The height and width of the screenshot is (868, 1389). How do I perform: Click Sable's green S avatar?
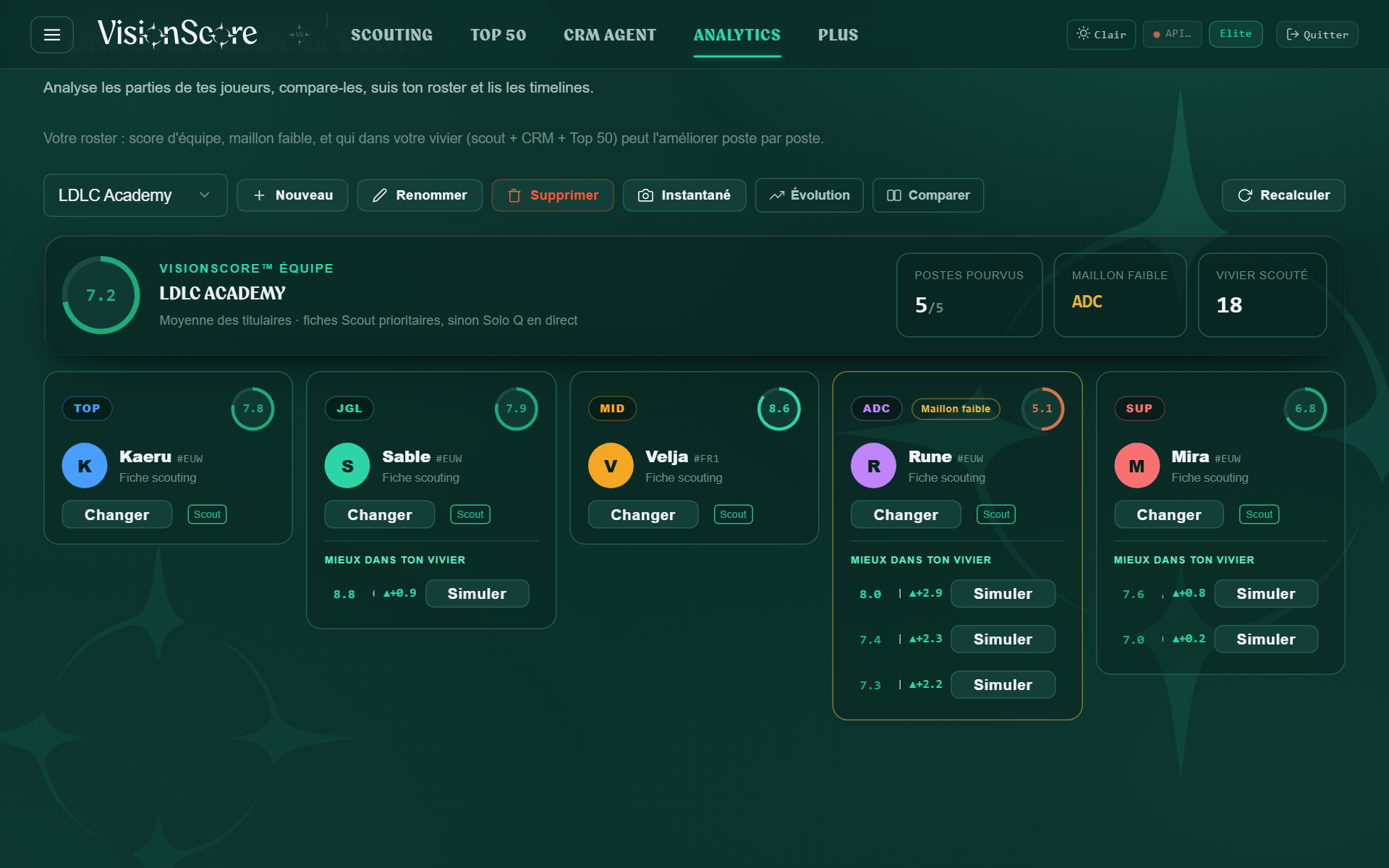coord(347,466)
